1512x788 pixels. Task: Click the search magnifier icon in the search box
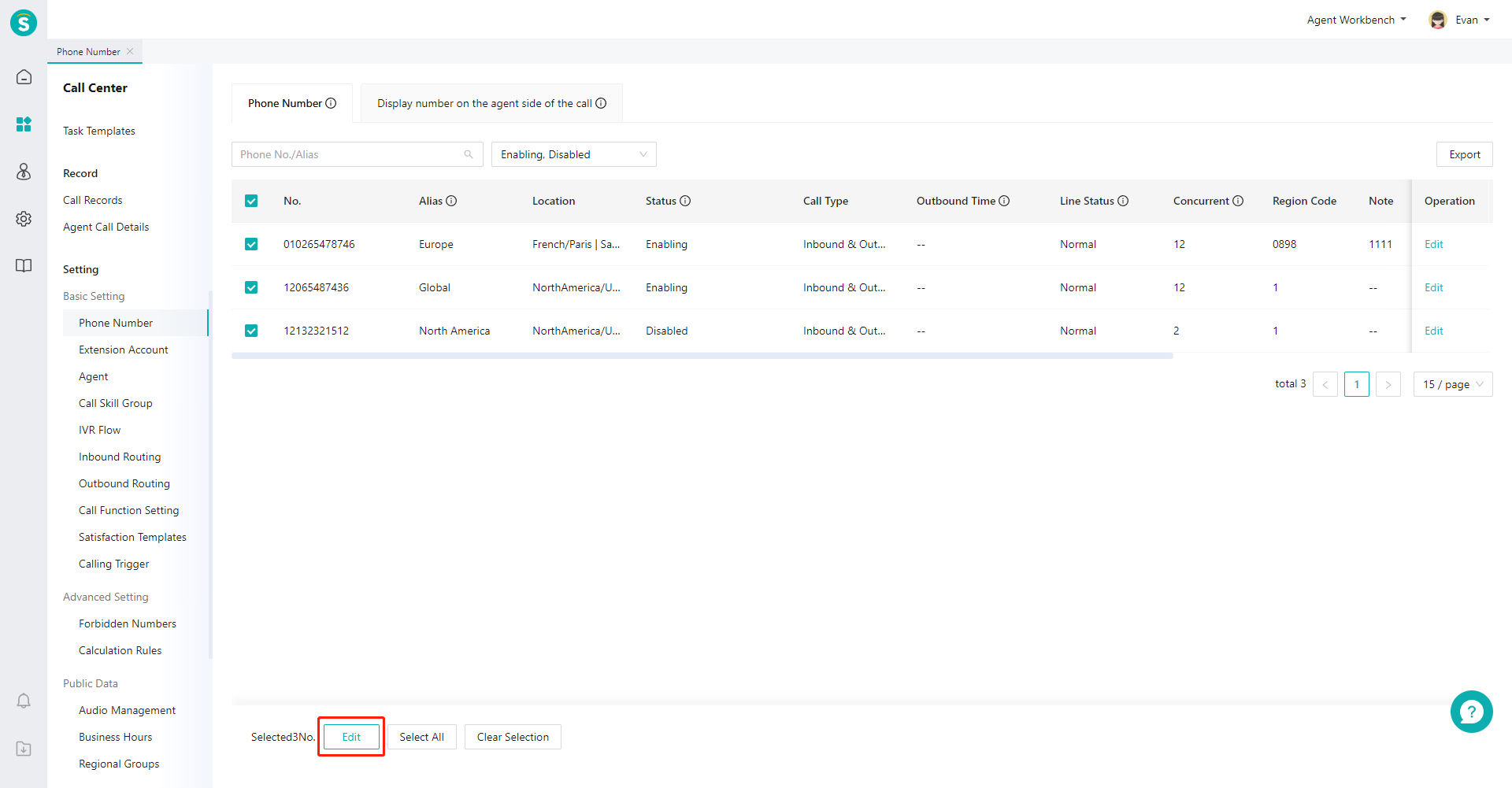[x=469, y=154]
